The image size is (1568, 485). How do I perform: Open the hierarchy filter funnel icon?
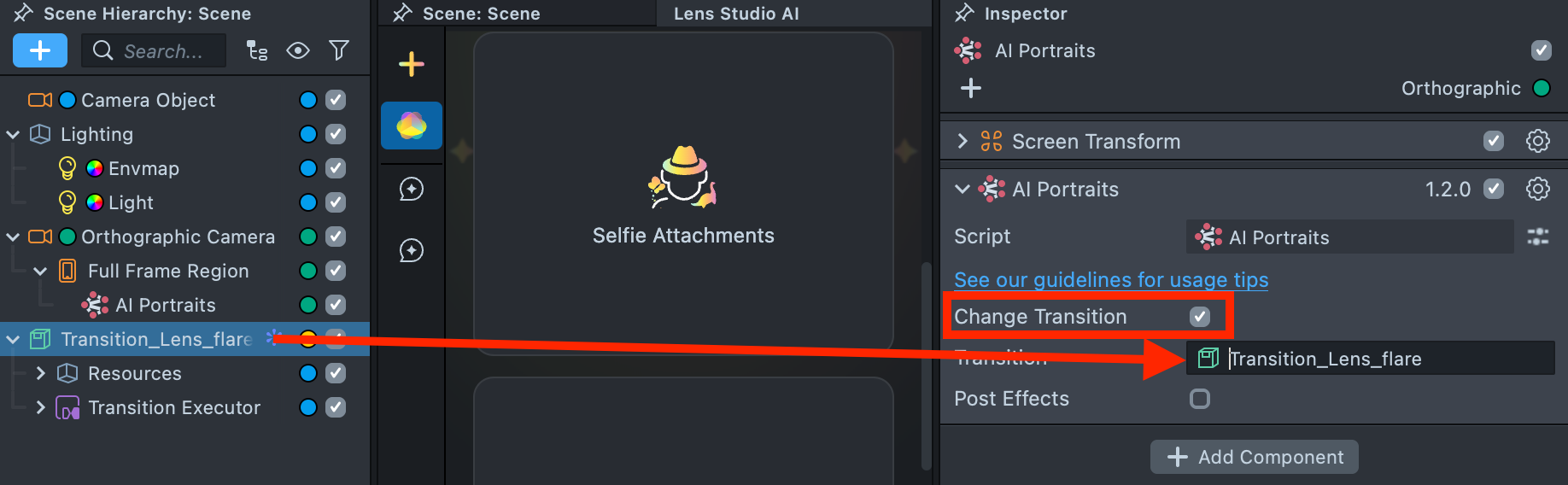pyautogui.click(x=339, y=50)
